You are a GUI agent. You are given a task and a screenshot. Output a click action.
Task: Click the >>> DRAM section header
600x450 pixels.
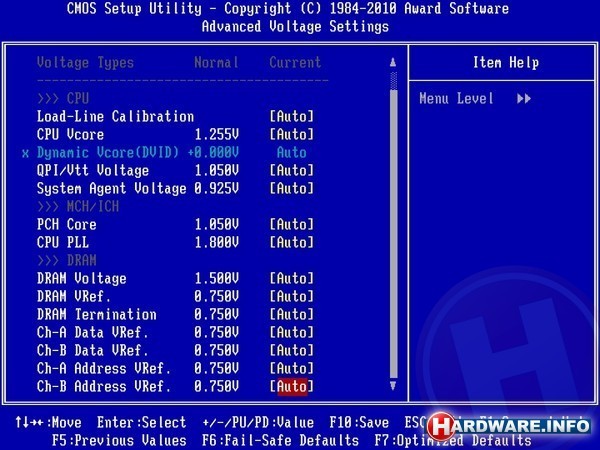[67, 260]
